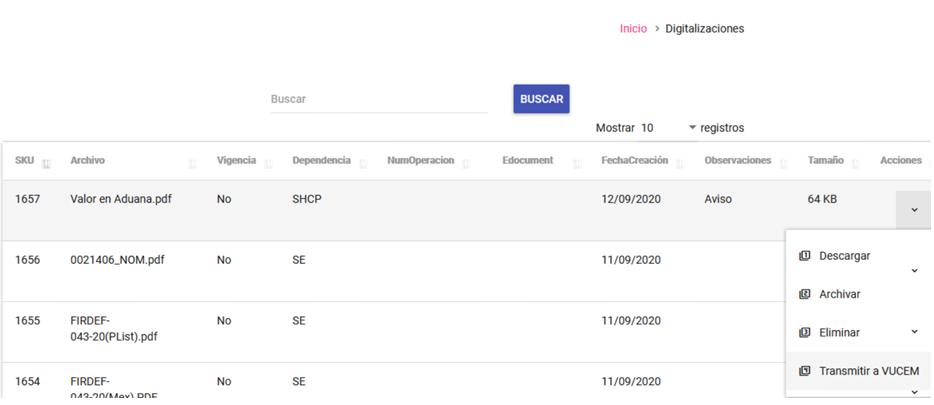Focus the Buscar search input field
The width and height of the screenshot is (934, 405).
click(x=379, y=99)
